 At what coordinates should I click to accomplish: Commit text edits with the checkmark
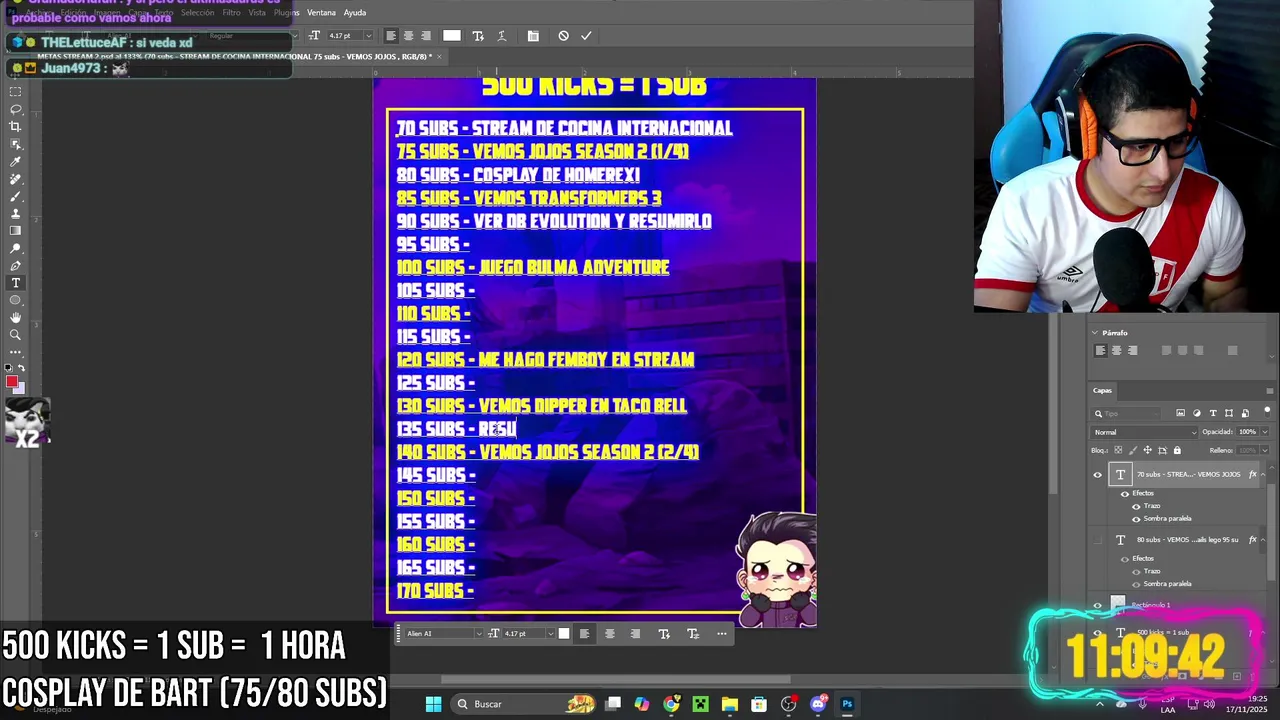(x=586, y=36)
